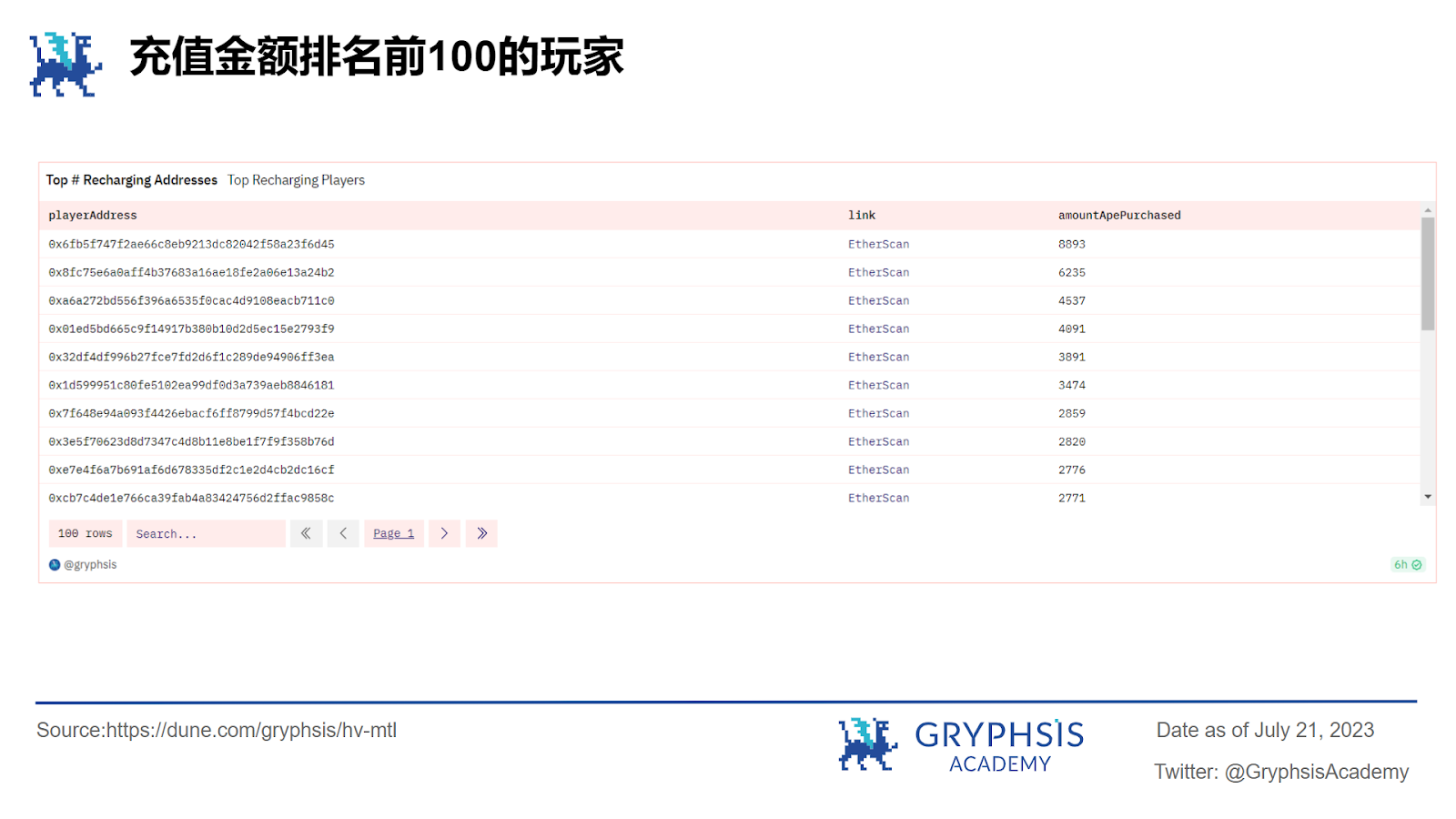Sort by amountApePurchased column header
This screenshot has width=1456, height=819.
(x=1119, y=216)
